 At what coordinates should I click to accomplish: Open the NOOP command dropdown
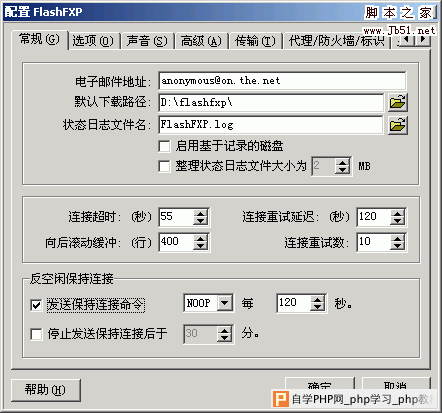click(x=225, y=303)
